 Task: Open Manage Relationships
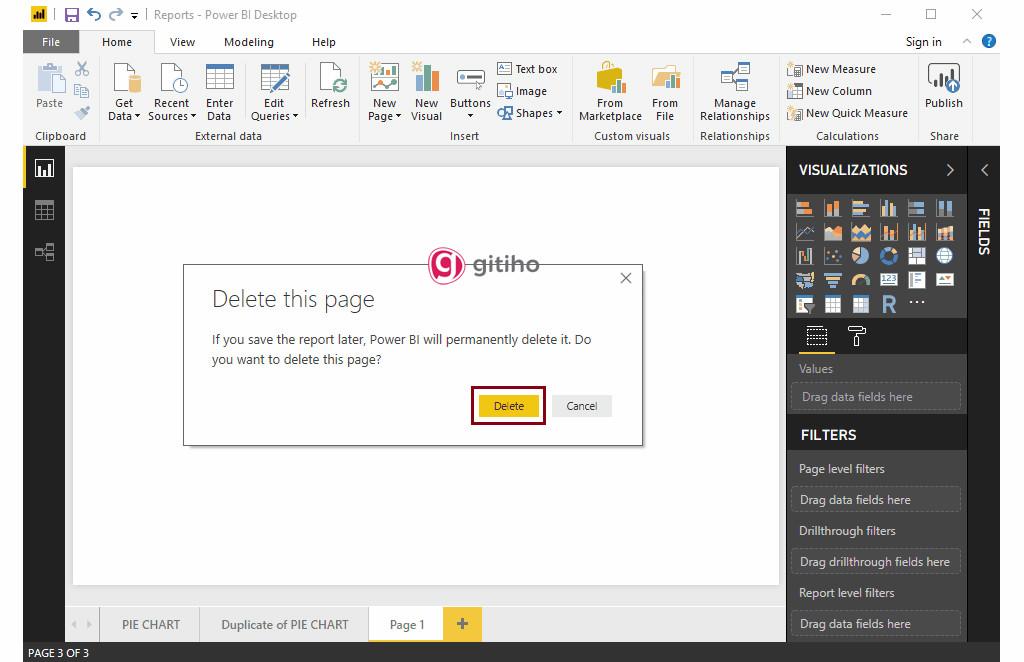click(x=735, y=92)
